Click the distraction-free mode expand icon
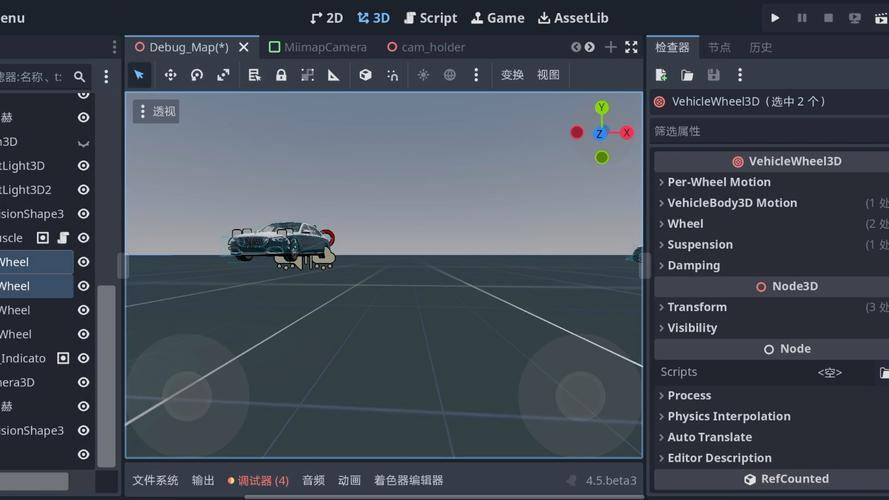Image resolution: width=889 pixels, height=500 pixels. 631,47
